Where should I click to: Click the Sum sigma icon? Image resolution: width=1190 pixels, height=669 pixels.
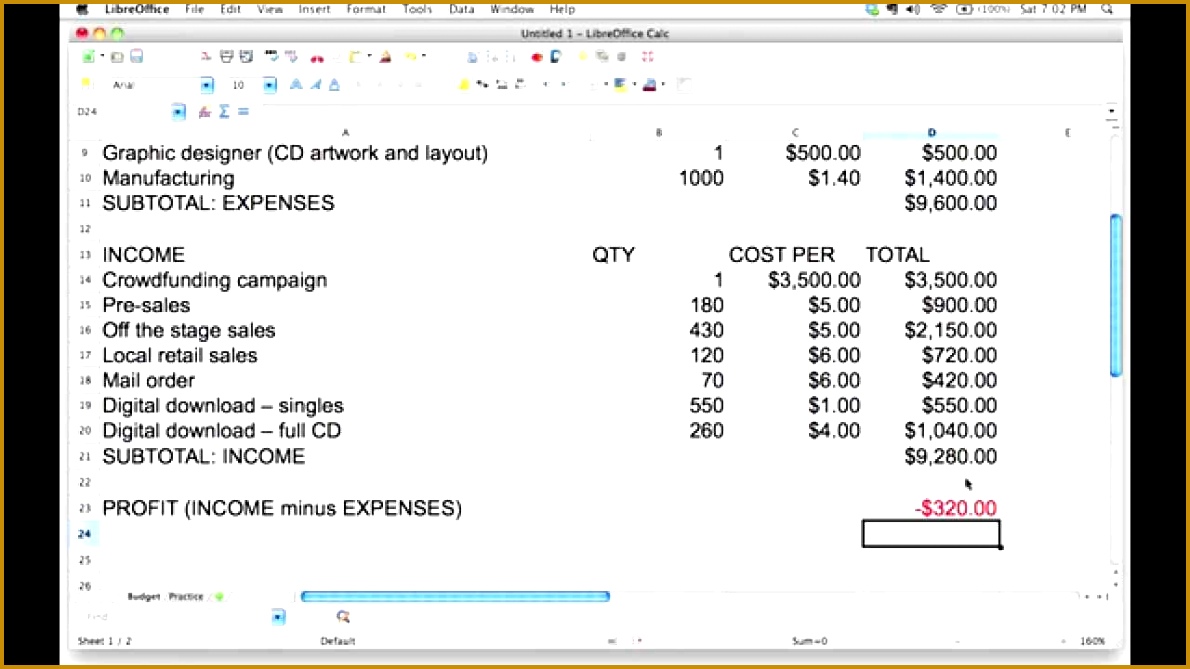(x=224, y=112)
